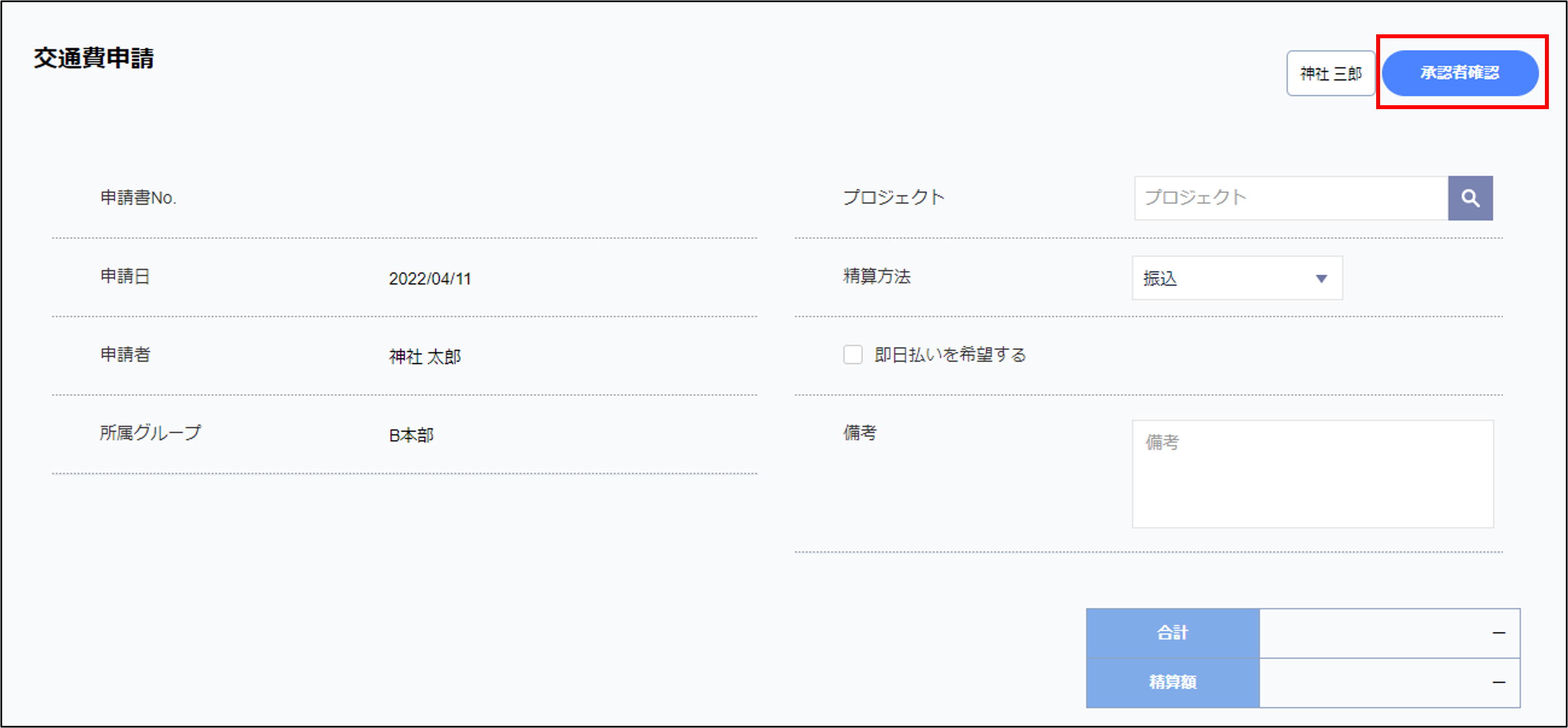1568x728 pixels.
Task: Click the 神社 三郎 approver button
Action: point(1330,74)
